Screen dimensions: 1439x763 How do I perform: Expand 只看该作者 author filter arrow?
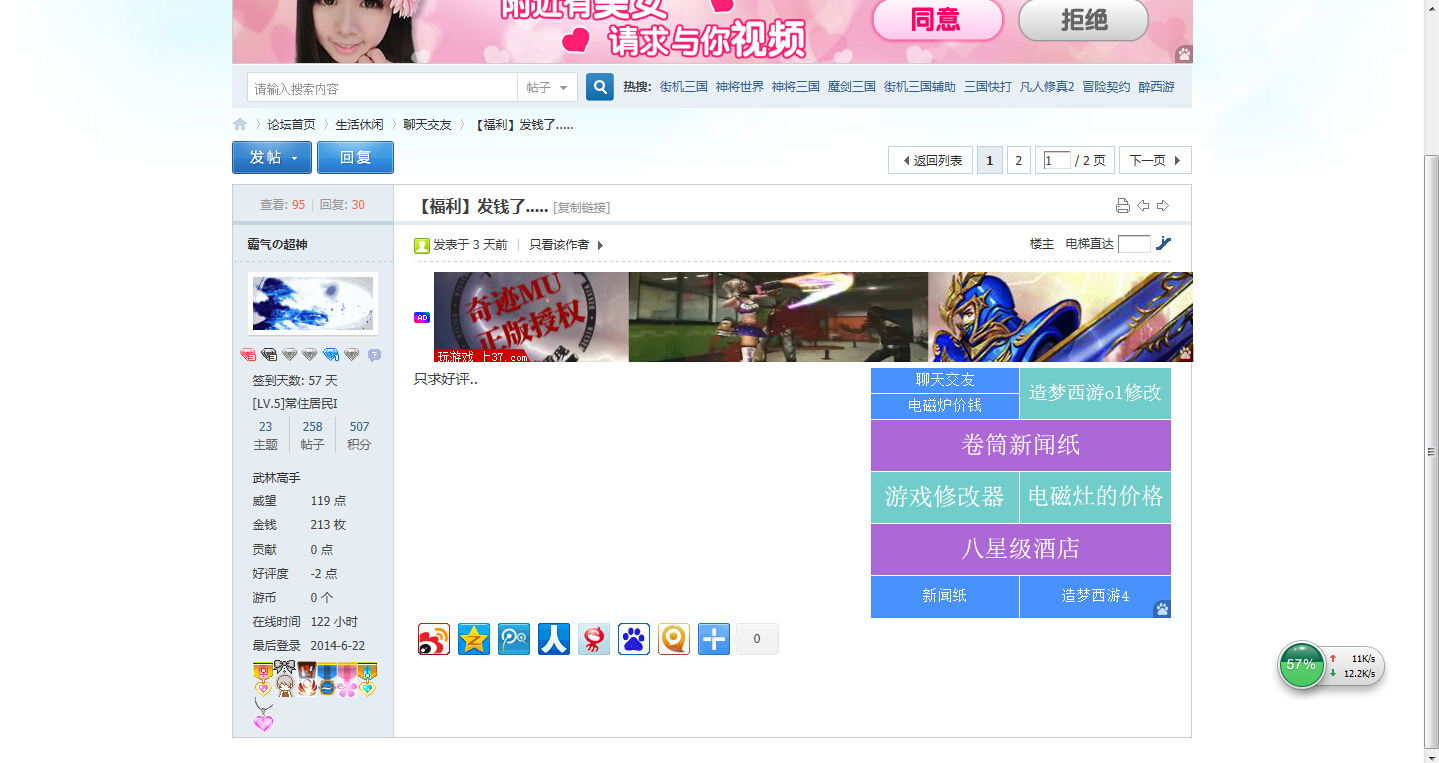click(600, 245)
